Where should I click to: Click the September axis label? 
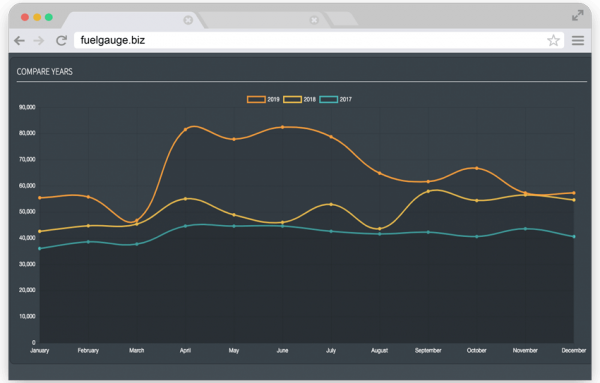point(428,350)
